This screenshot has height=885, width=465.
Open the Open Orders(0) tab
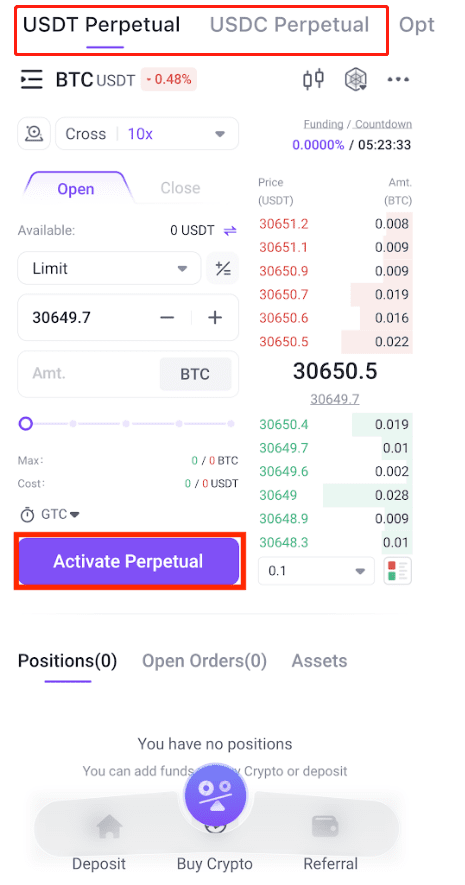click(x=204, y=661)
